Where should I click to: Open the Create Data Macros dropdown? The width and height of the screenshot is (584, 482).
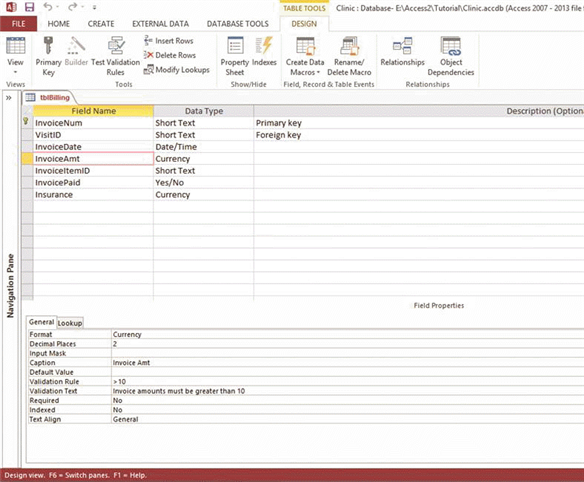point(305,56)
